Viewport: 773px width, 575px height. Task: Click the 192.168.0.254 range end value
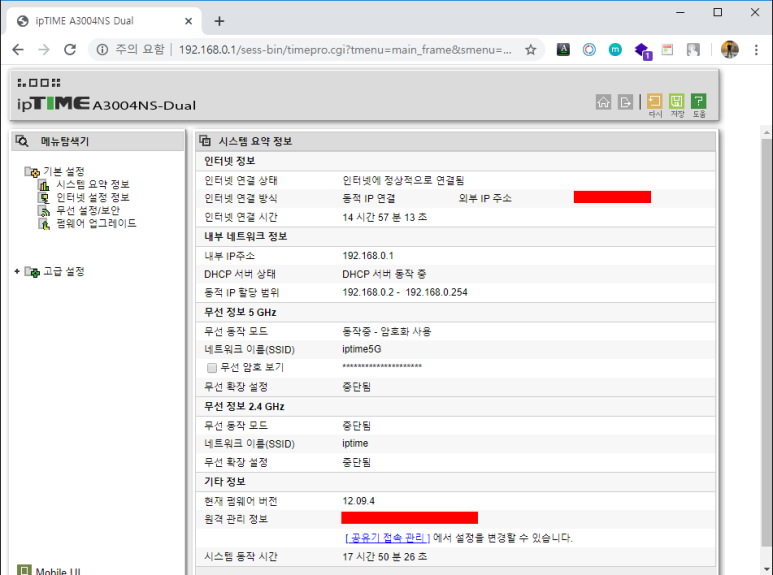coord(436,292)
